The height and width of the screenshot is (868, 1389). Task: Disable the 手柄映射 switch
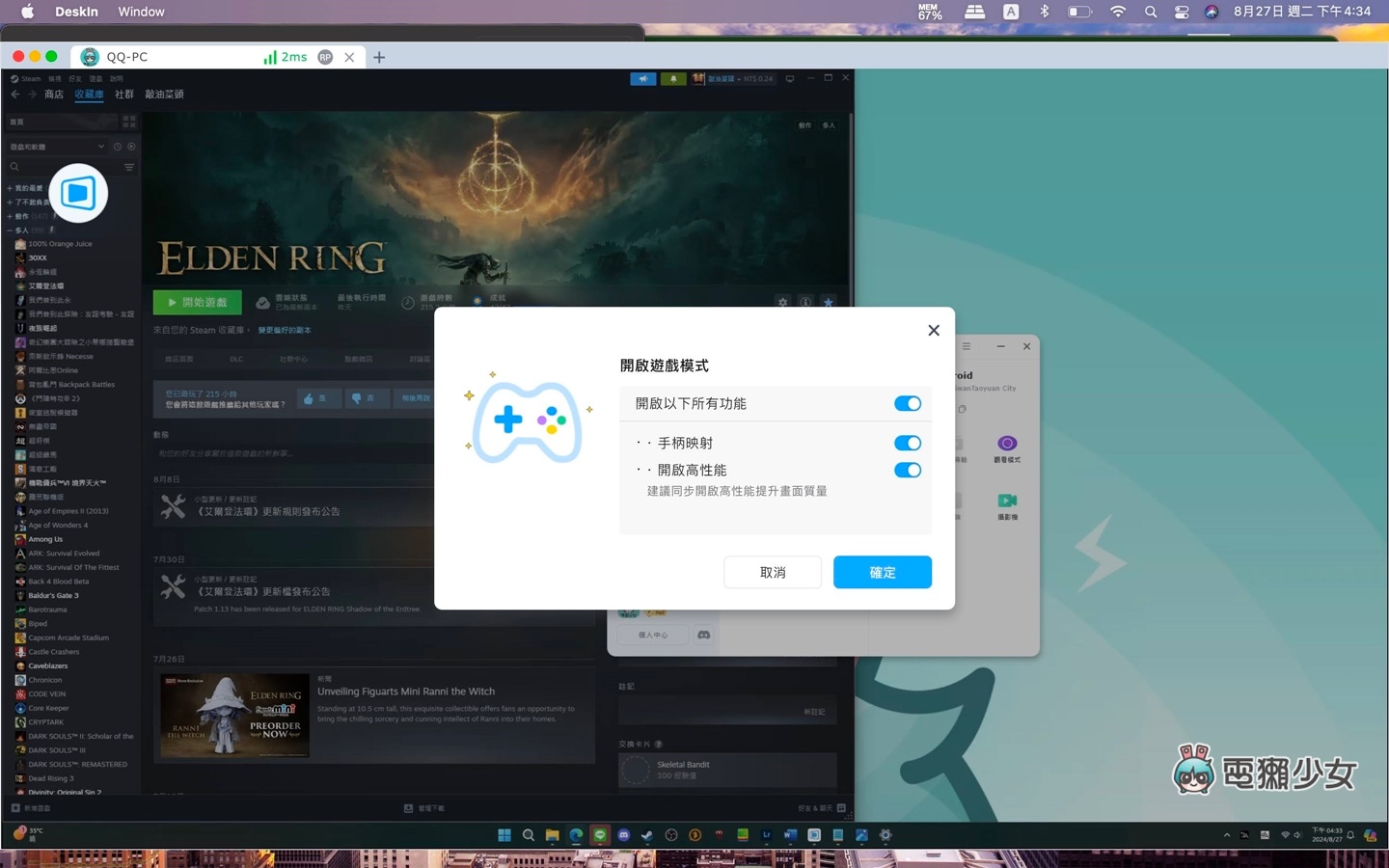pos(907,443)
